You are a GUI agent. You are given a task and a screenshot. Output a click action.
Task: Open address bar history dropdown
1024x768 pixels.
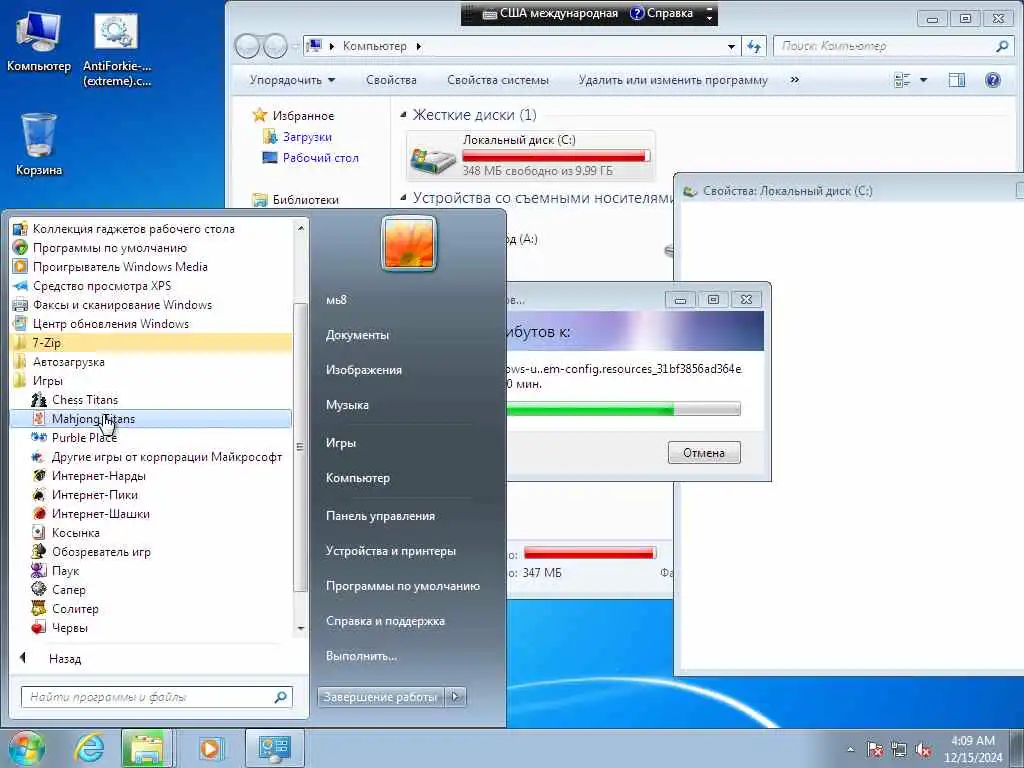[x=731, y=46]
